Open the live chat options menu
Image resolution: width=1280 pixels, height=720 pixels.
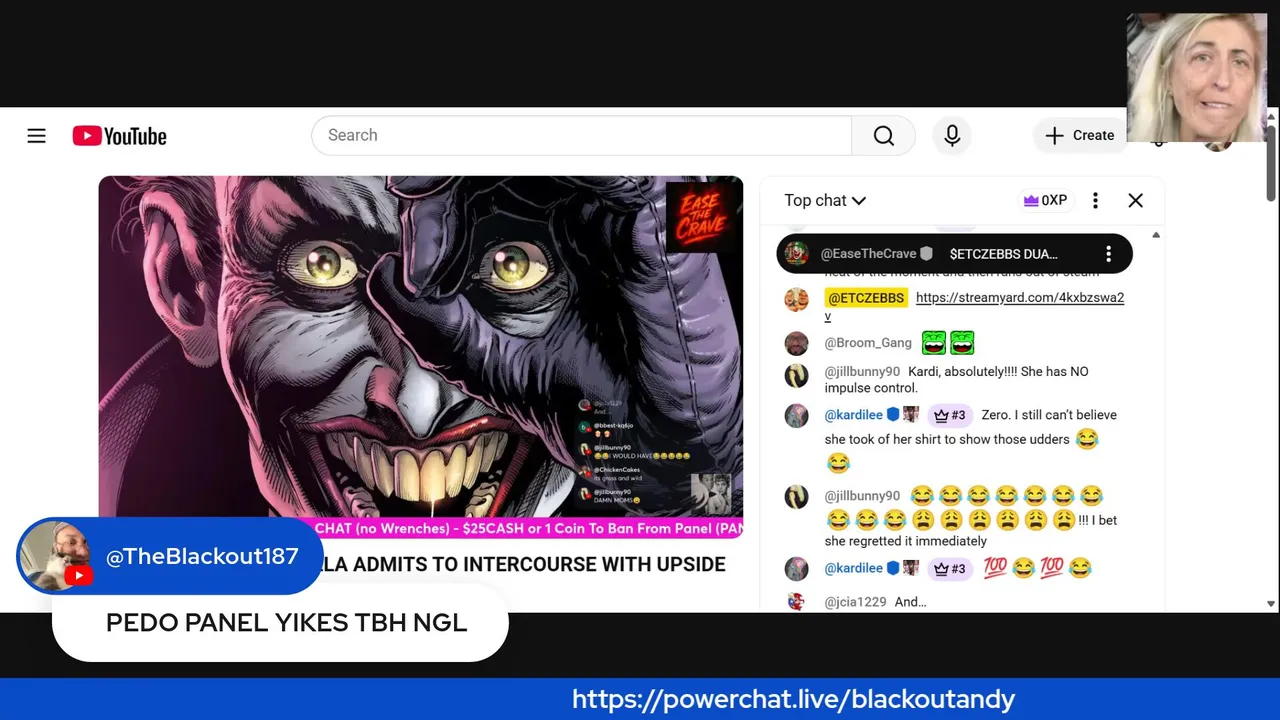(1095, 200)
